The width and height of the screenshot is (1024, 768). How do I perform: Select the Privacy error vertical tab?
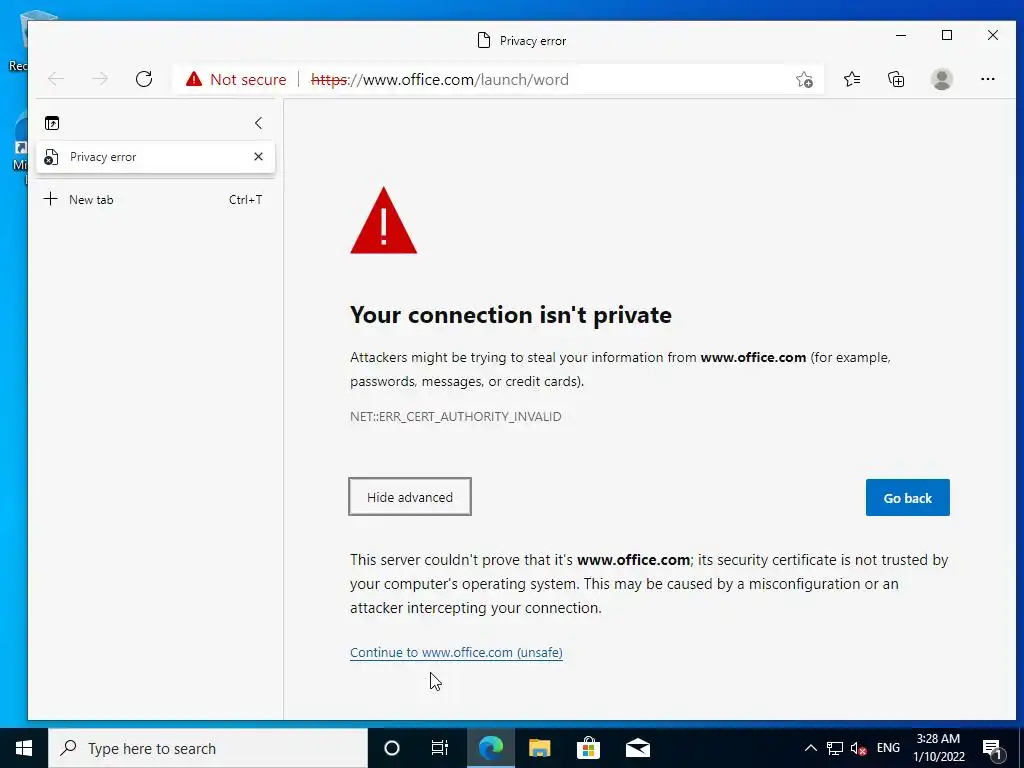coord(155,157)
